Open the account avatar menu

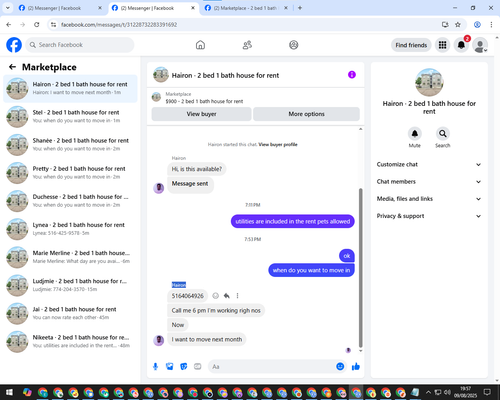coord(480,45)
